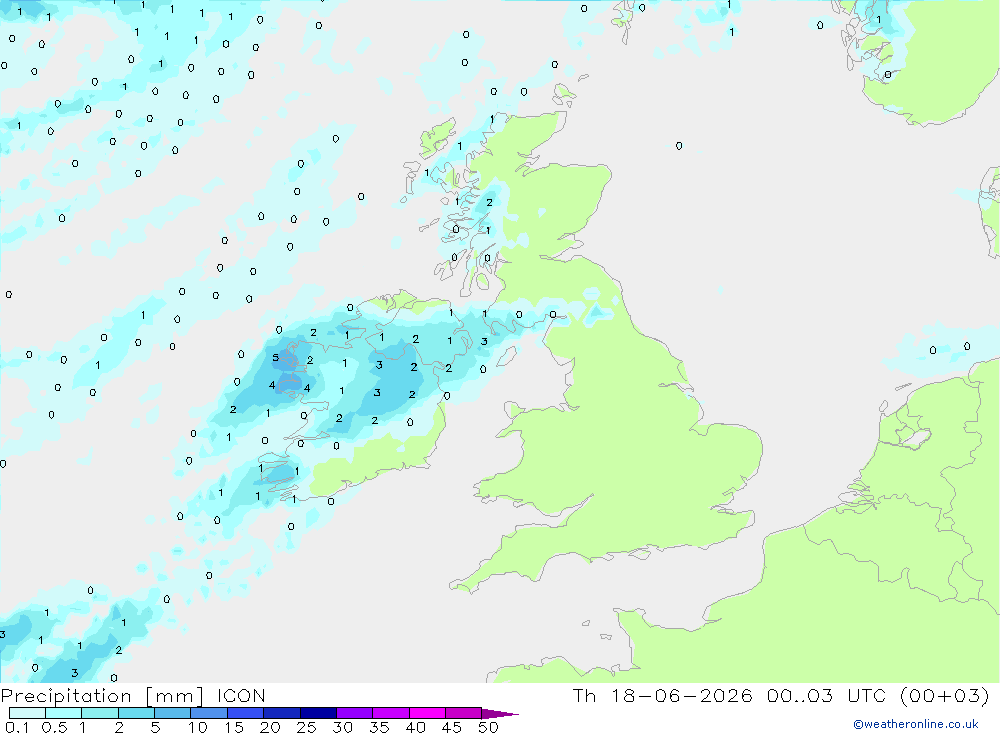Click the '10' legend scale label
1000x733 pixels.
click(198, 727)
